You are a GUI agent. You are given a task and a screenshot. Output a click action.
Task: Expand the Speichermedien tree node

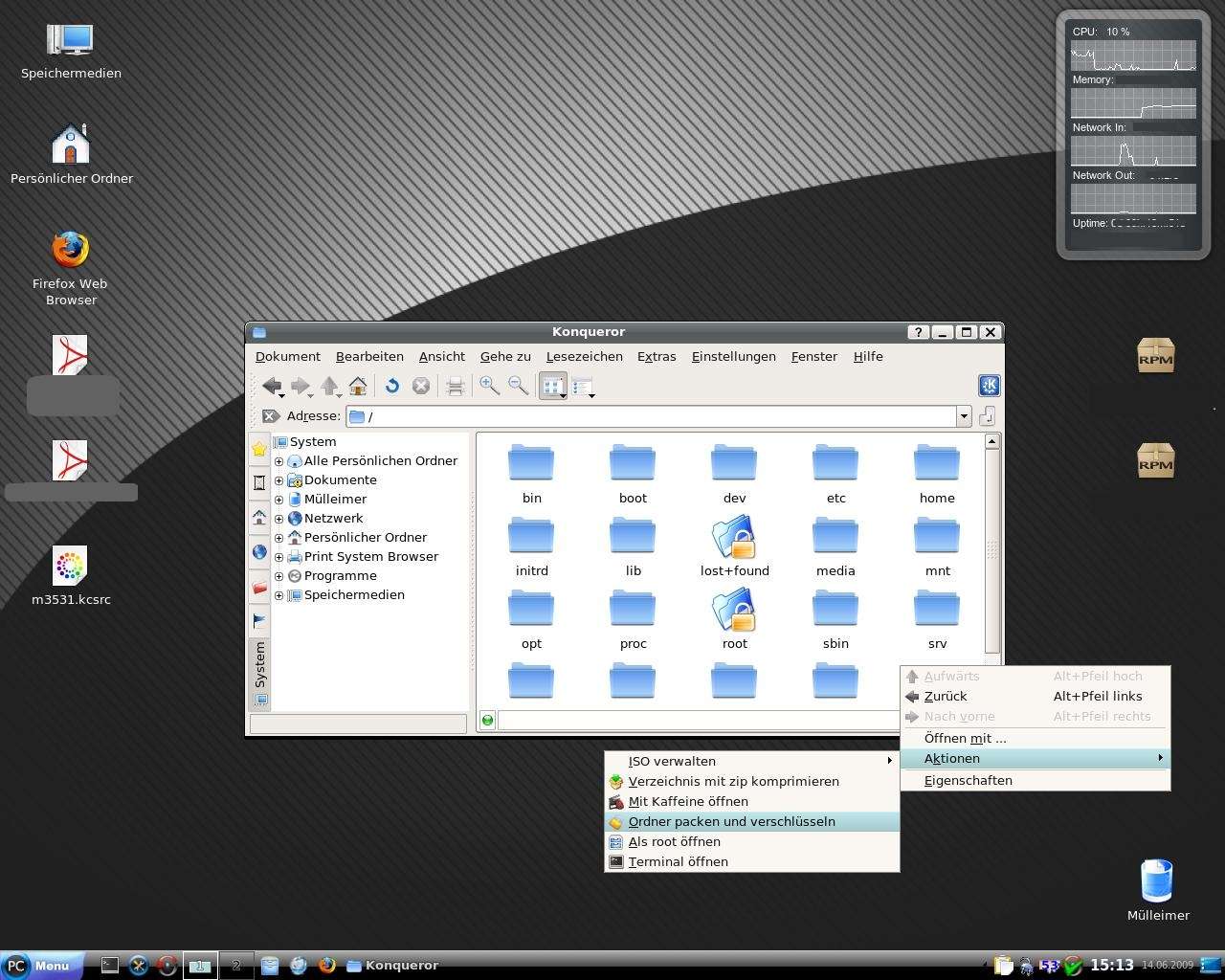point(279,595)
